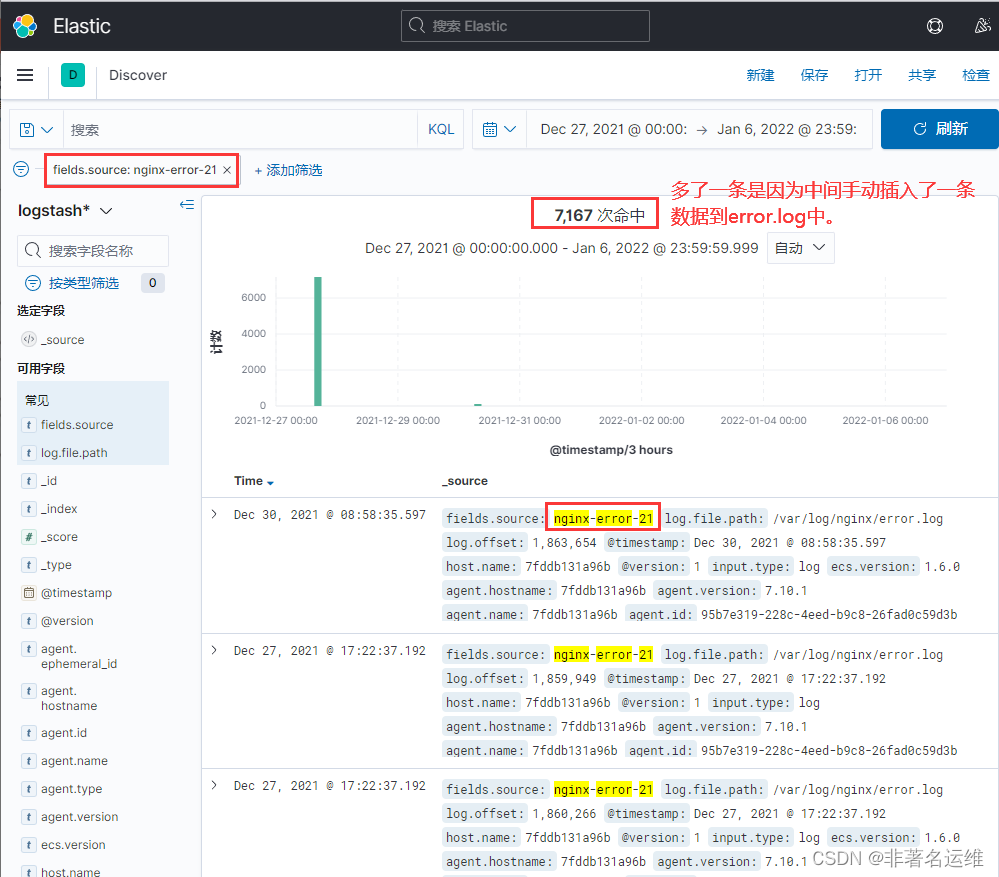Screen dimensions: 999x877
Task: Click 共享 in top menu
Action: (x=922, y=75)
